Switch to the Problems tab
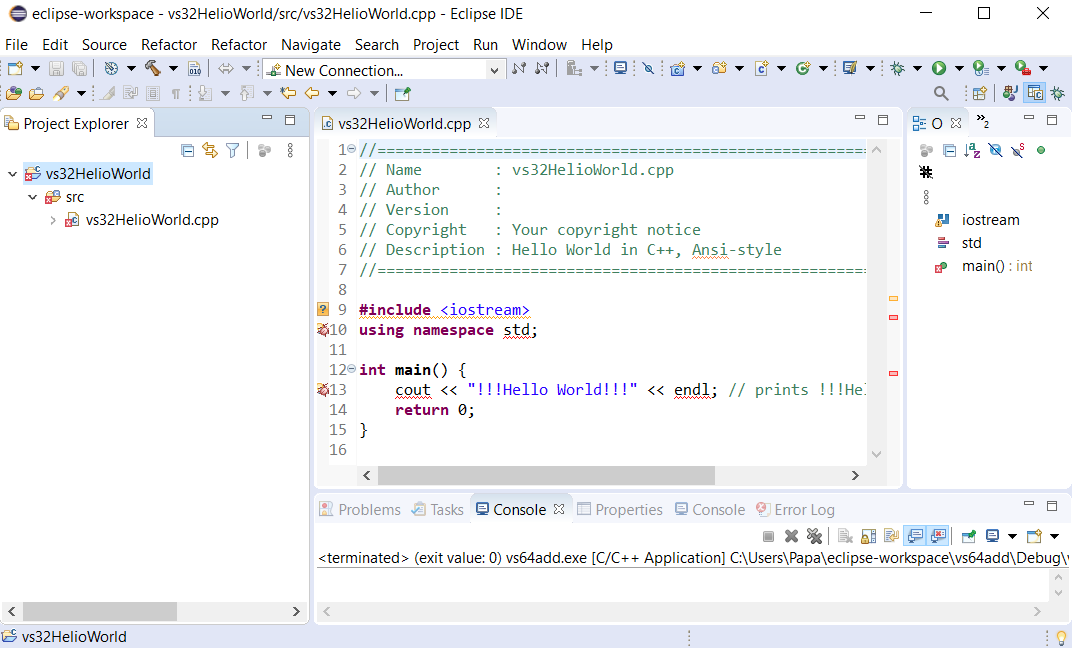The width and height of the screenshot is (1072, 648). coord(360,510)
